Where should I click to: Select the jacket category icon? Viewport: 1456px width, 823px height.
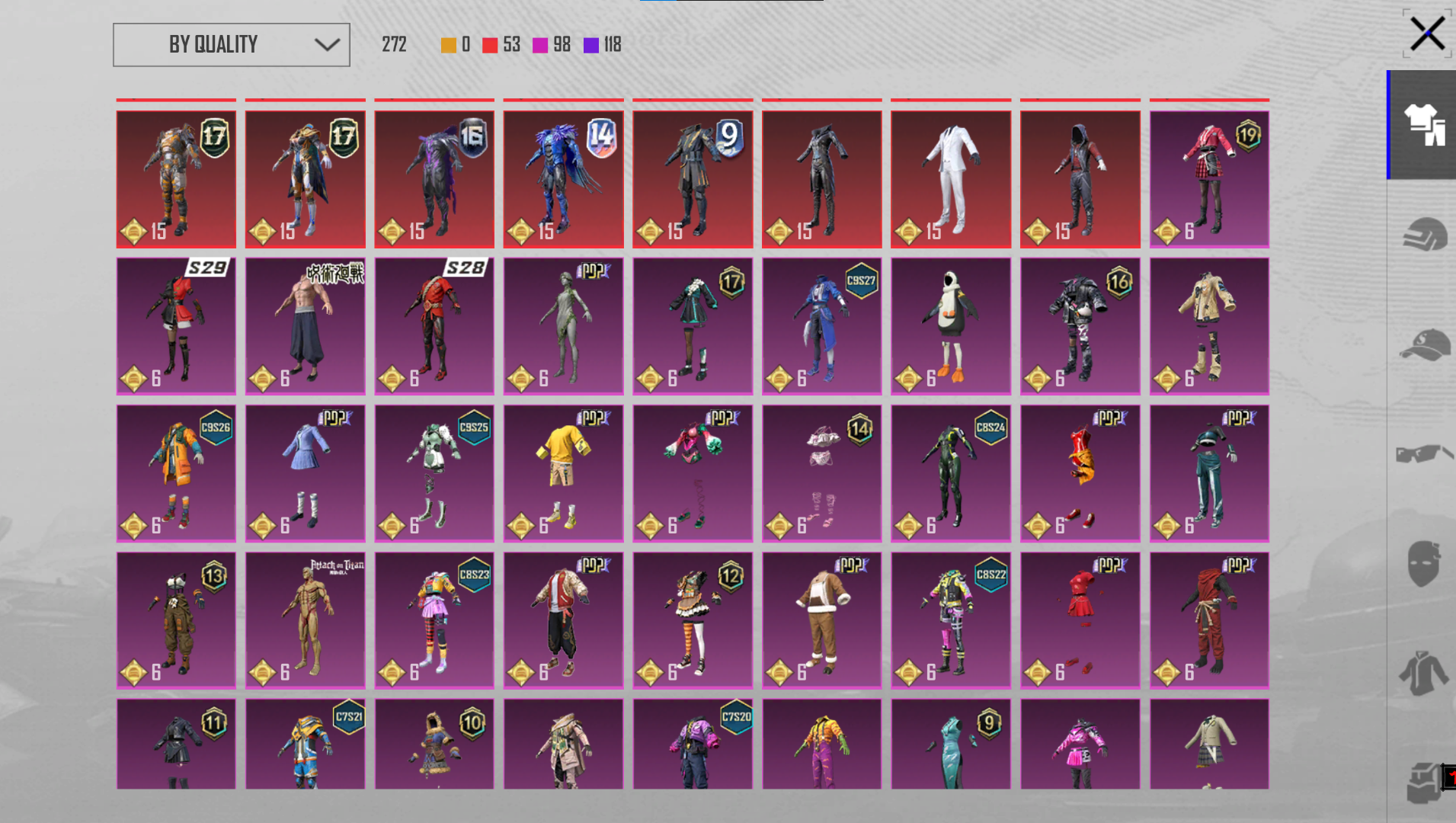pyautogui.click(x=1423, y=674)
